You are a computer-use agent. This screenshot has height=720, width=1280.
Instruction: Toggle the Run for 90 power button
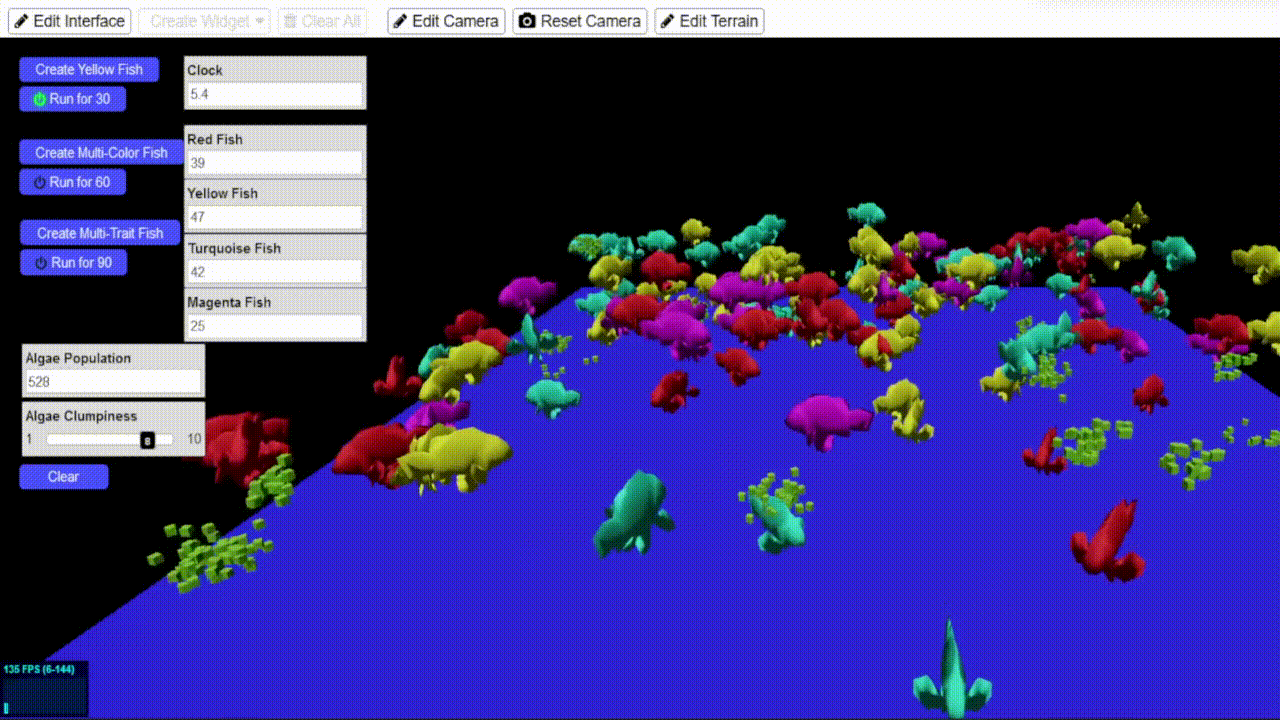[73, 263]
